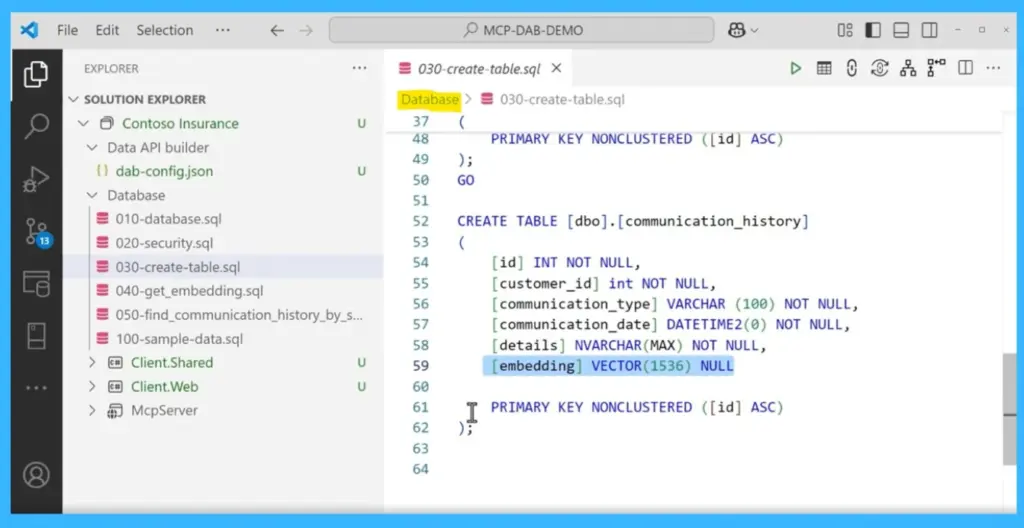Run the query with green play button
The width and height of the screenshot is (1024, 528).
795,68
